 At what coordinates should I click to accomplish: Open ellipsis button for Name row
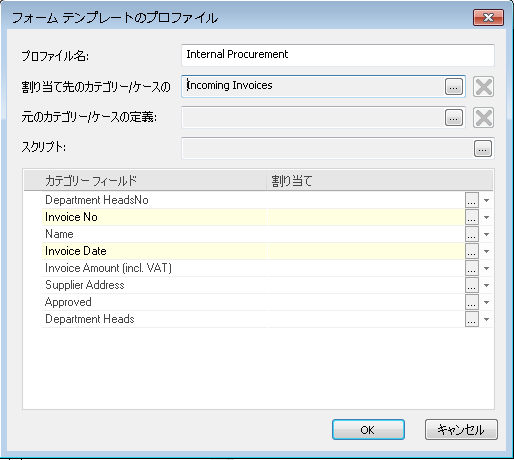pos(472,234)
